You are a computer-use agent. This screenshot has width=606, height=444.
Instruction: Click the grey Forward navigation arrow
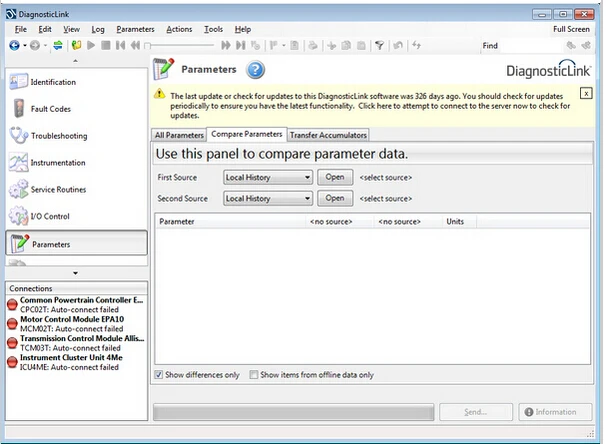coord(35,46)
